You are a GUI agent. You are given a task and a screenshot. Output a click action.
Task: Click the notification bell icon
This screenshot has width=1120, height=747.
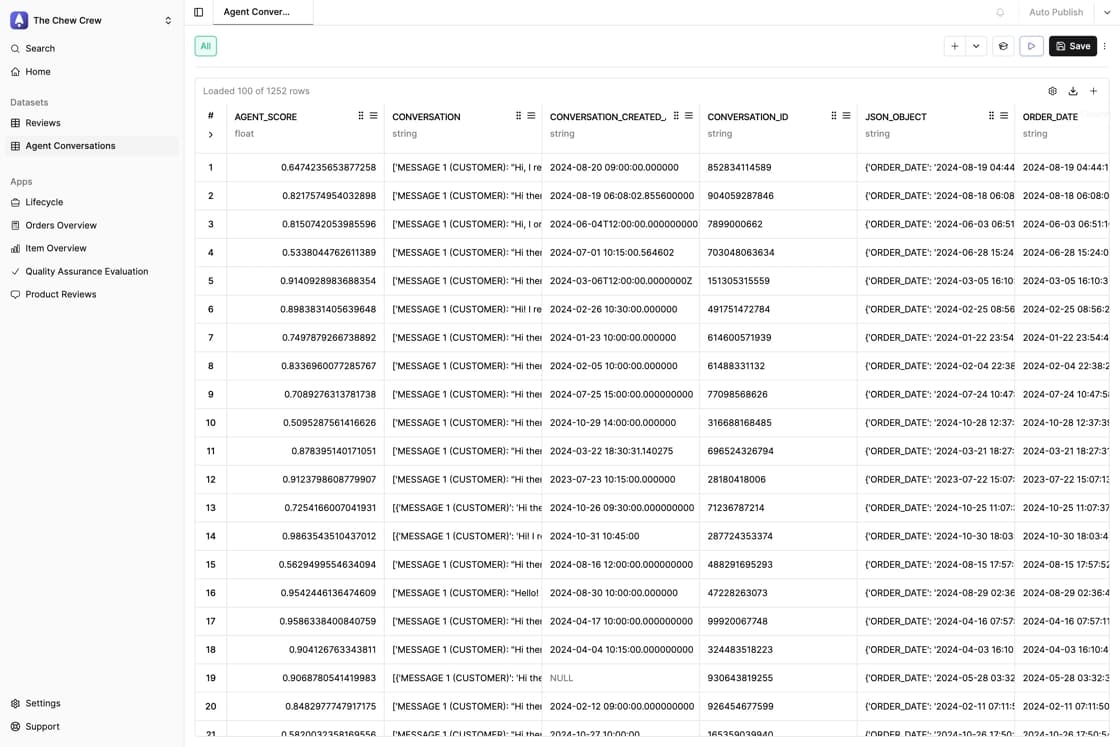(x=1000, y=12)
